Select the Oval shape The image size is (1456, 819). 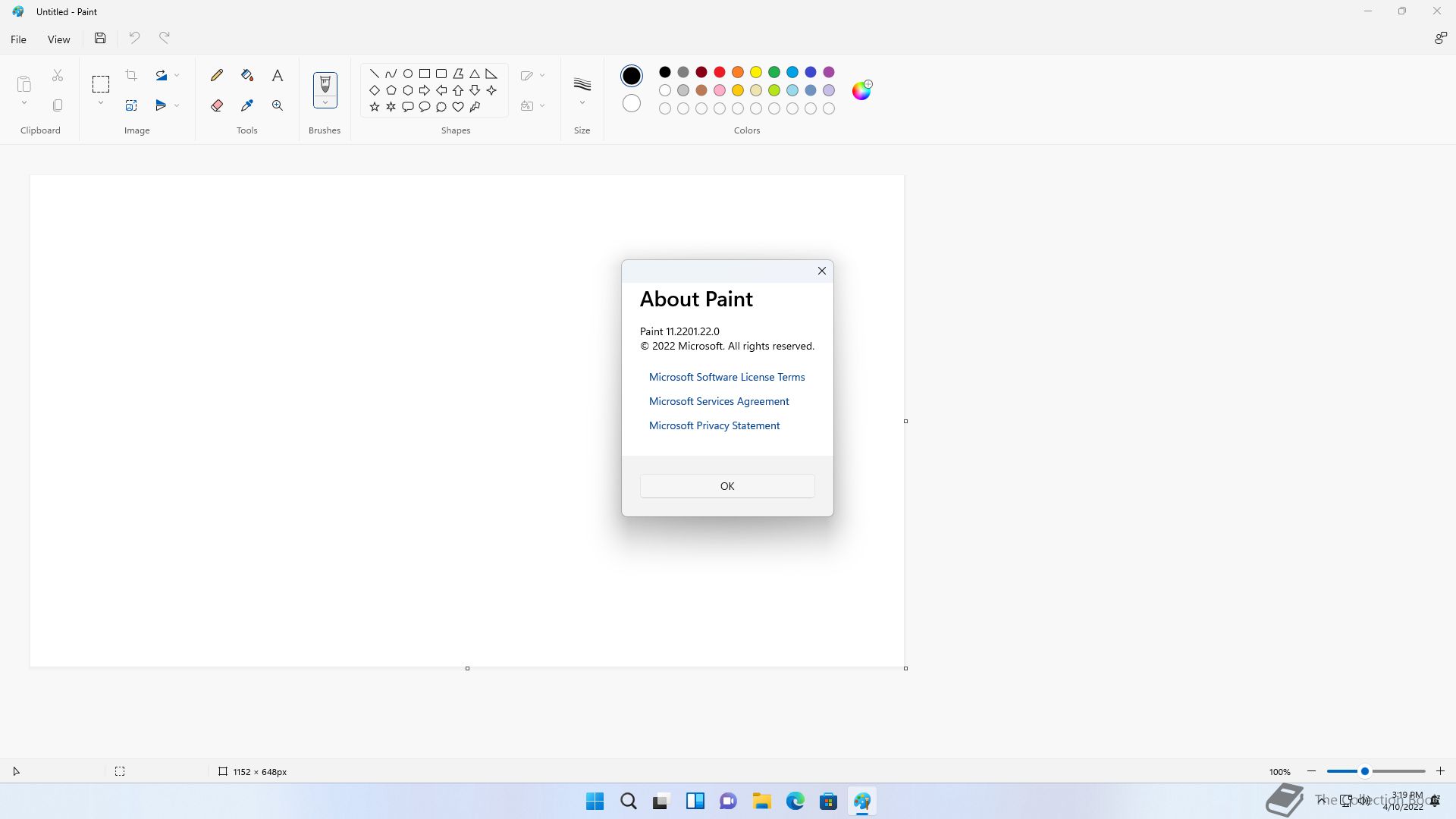click(x=408, y=74)
